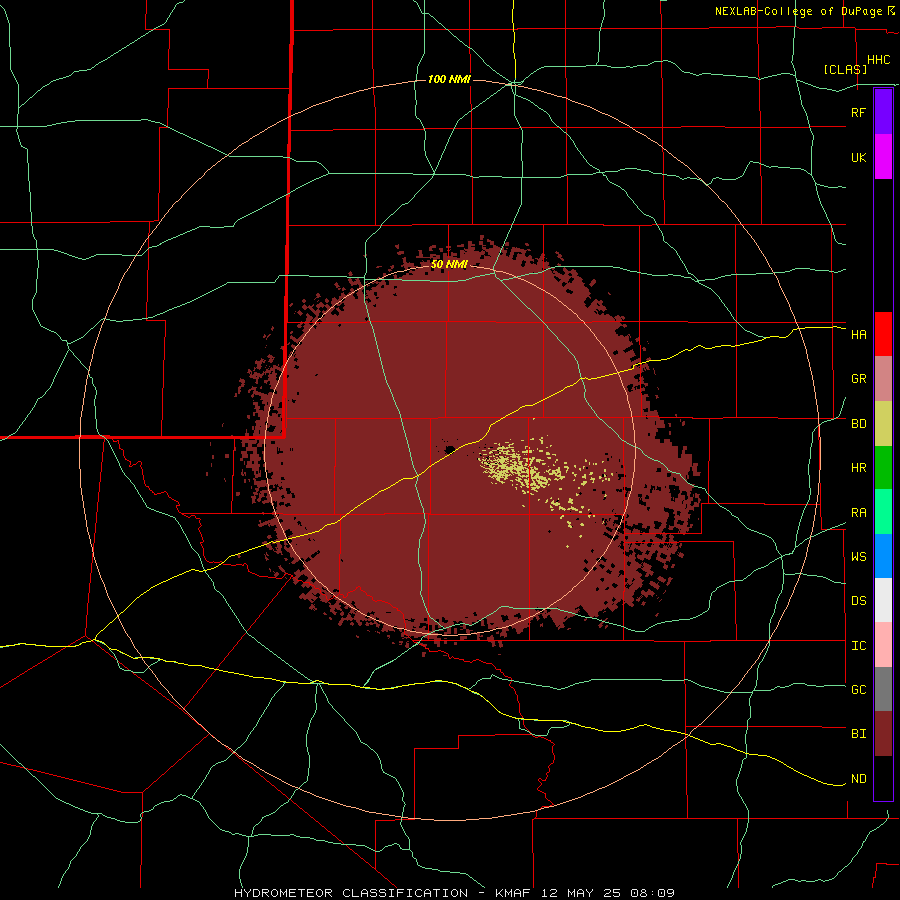Image resolution: width=900 pixels, height=900 pixels.
Task: Click the NEXLAB-College of DuPage credit text
Action: (798, 11)
